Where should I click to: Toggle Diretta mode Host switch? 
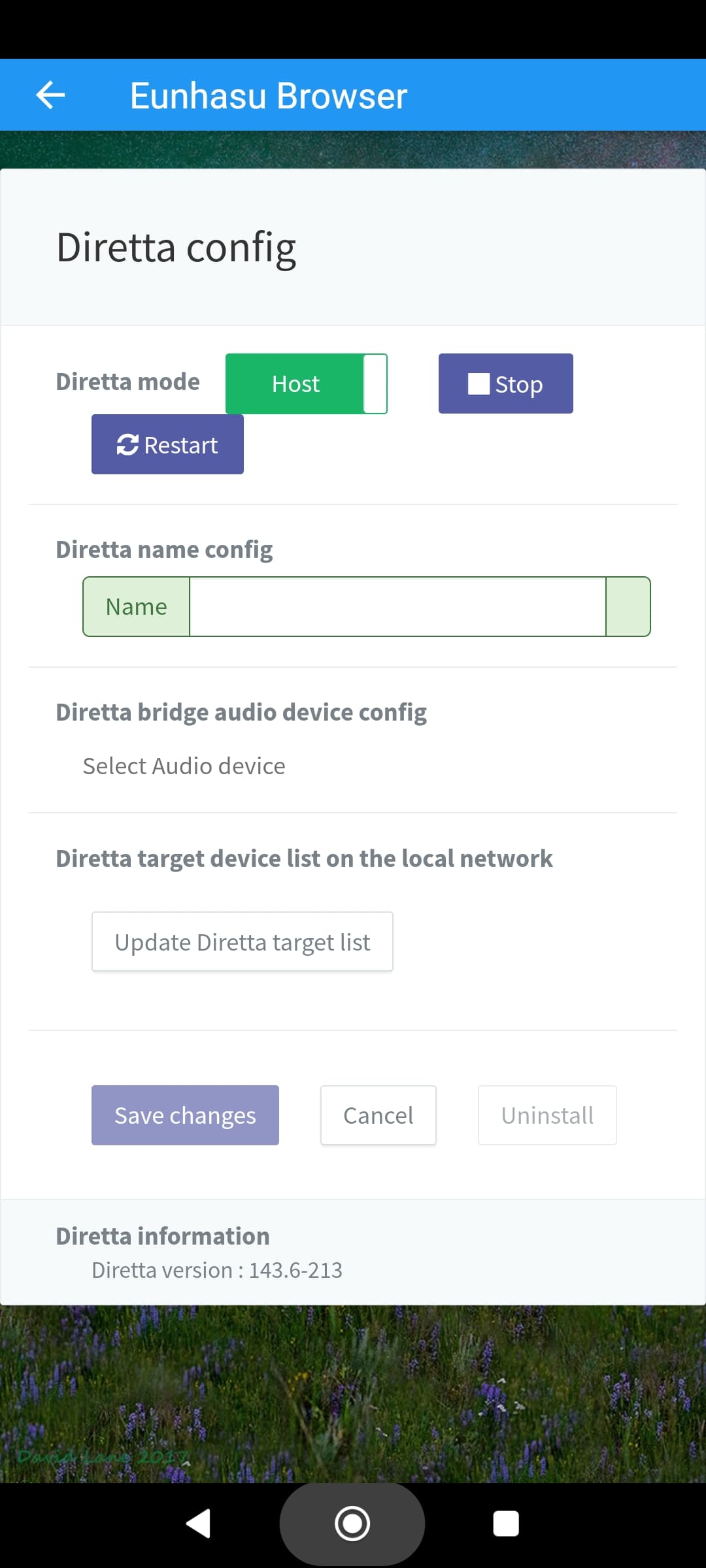point(307,384)
